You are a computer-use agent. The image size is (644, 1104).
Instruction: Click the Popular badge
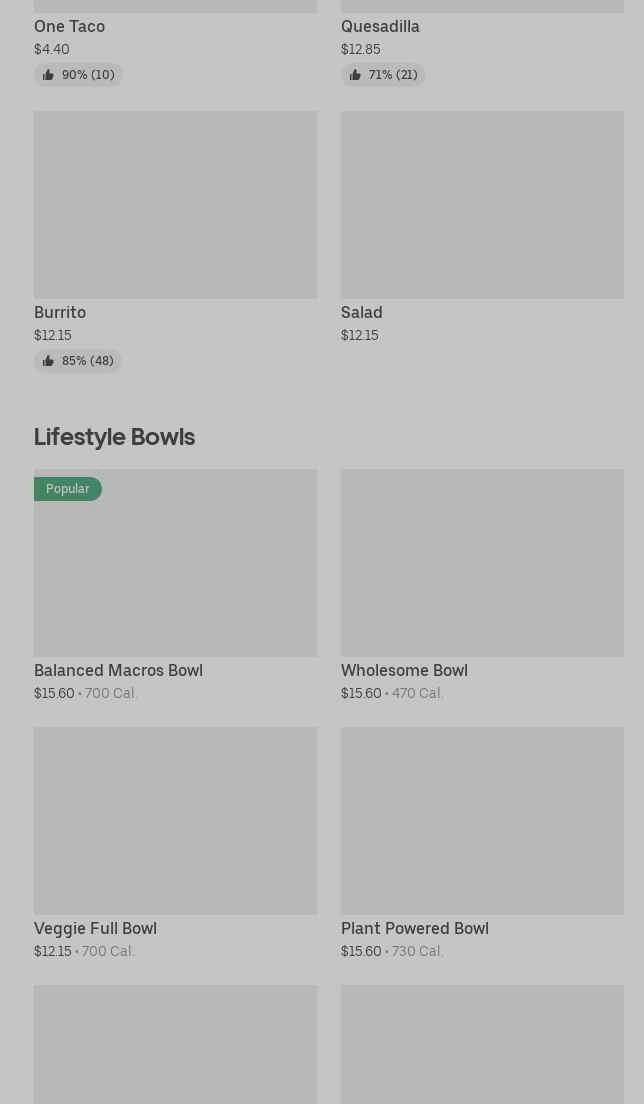coord(67,489)
